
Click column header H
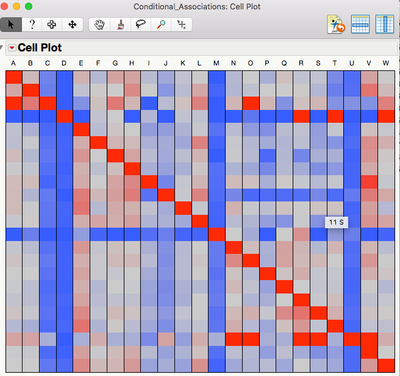coord(132,63)
